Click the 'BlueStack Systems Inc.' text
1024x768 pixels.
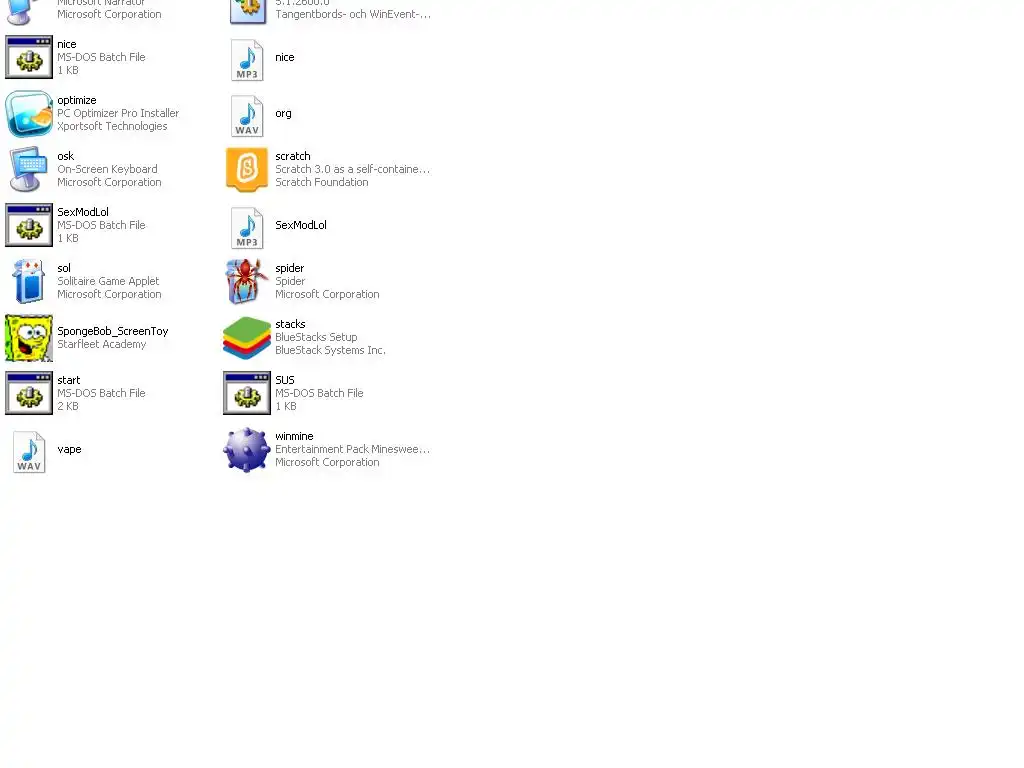(330, 350)
